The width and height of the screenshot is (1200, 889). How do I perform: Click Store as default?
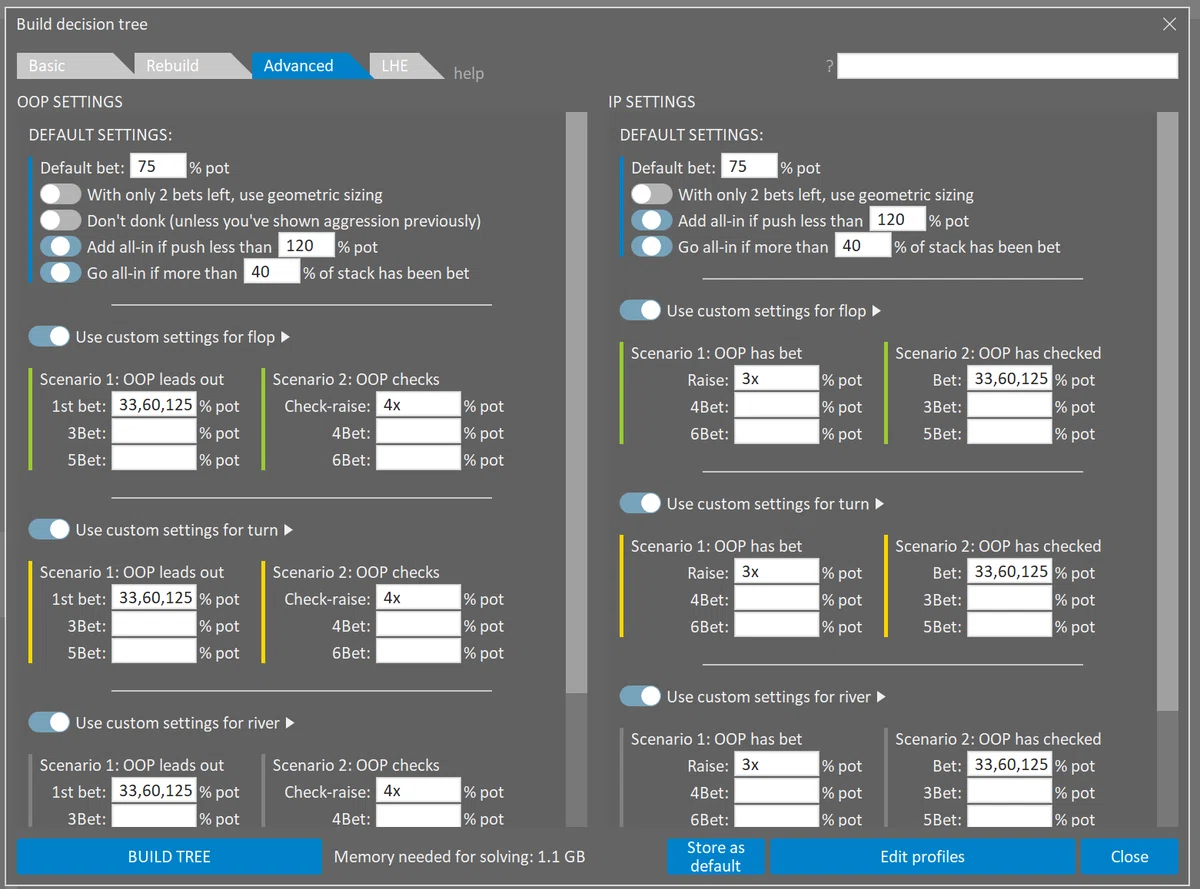[716, 857]
